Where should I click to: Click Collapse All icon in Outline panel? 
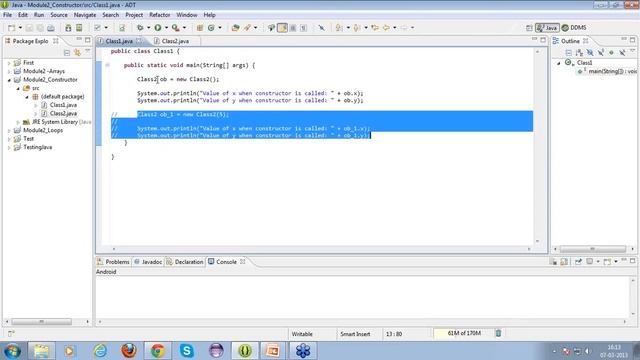tap(569, 53)
